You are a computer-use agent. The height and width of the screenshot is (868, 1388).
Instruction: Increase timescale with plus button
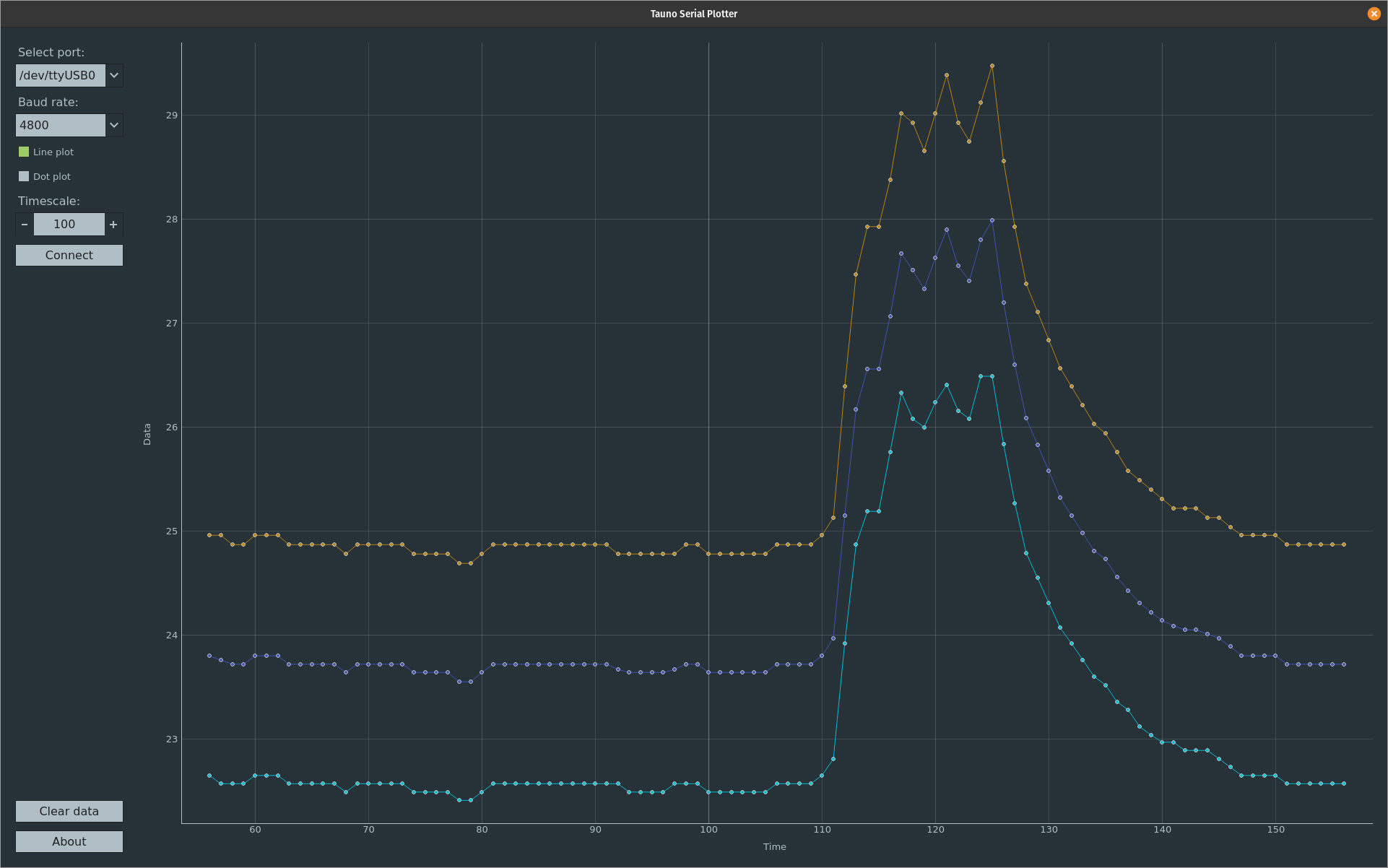(113, 225)
